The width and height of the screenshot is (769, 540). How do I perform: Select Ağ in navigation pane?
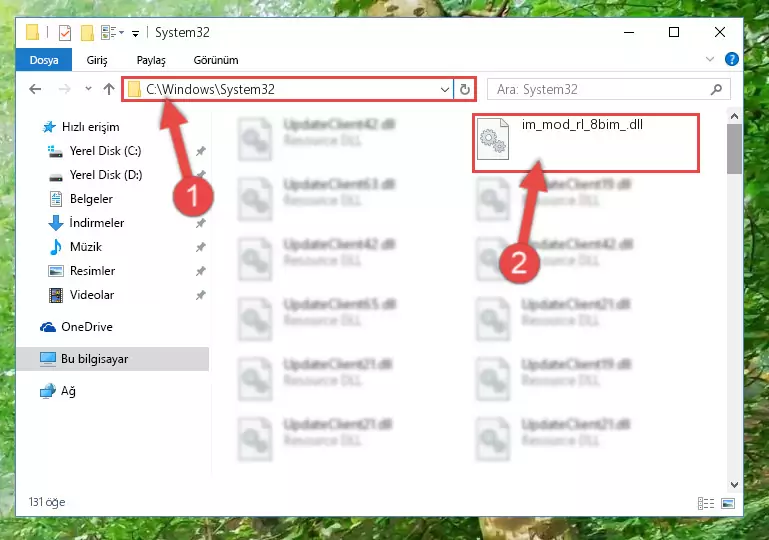pos(68,391)
